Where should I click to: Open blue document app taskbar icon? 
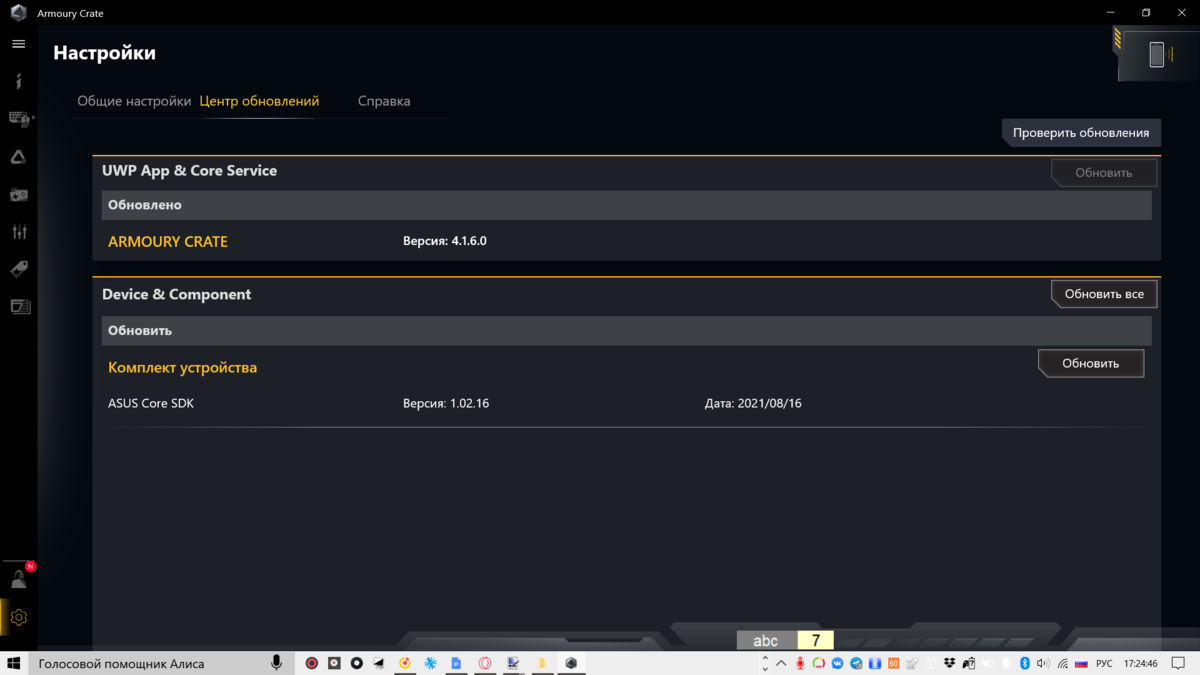click(456, 663)
